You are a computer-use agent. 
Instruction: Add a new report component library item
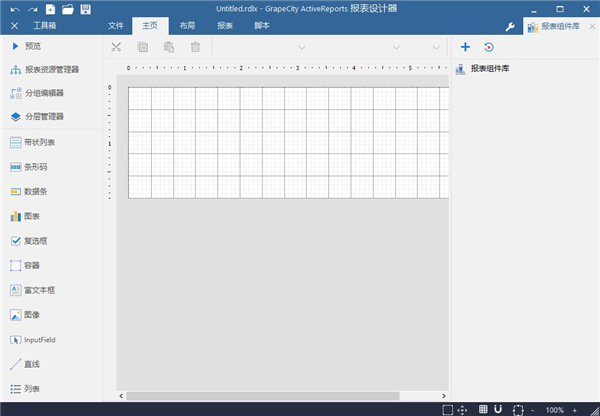click(x=465, y=47)
